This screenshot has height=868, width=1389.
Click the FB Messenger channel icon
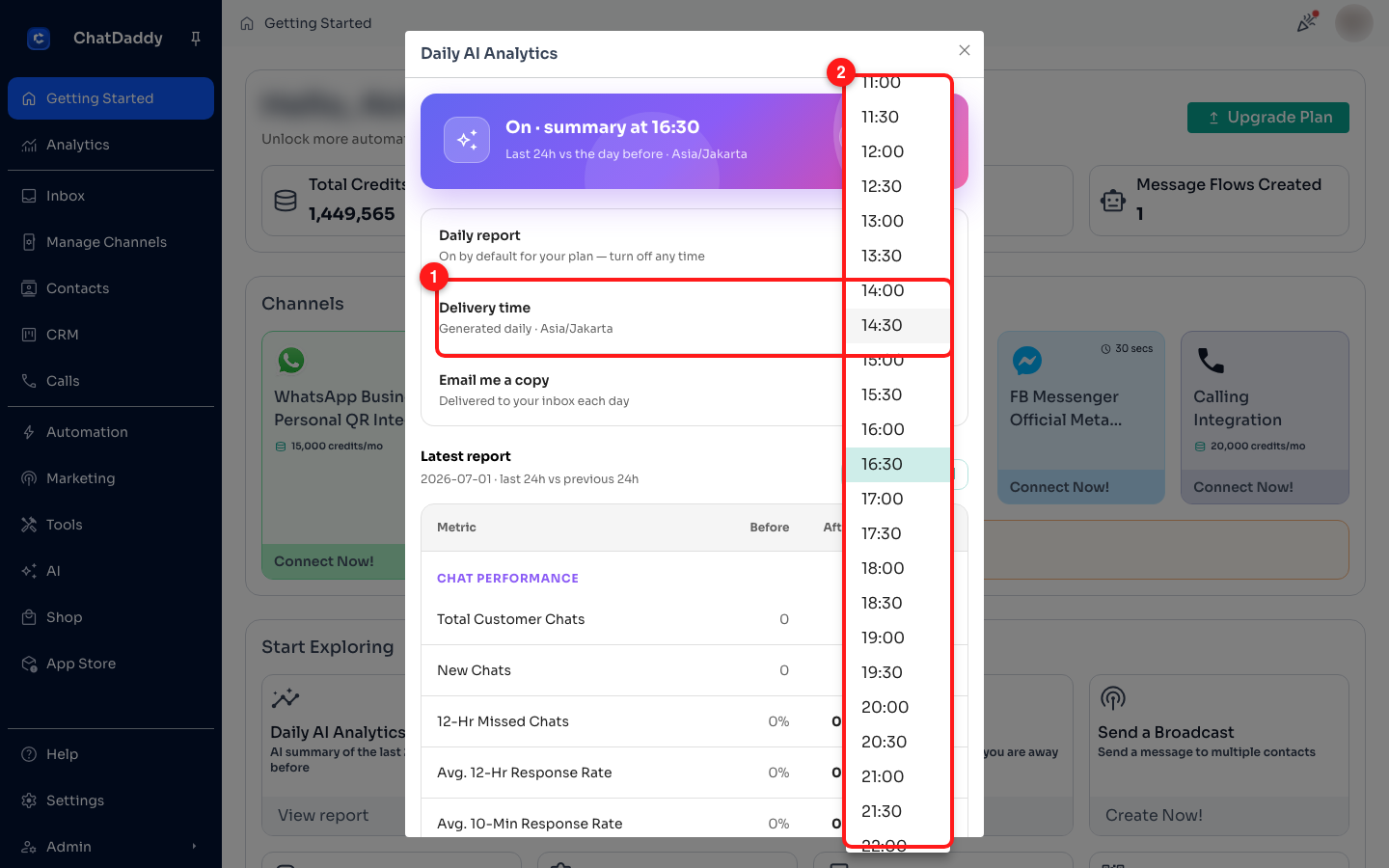pos(1027,361)
